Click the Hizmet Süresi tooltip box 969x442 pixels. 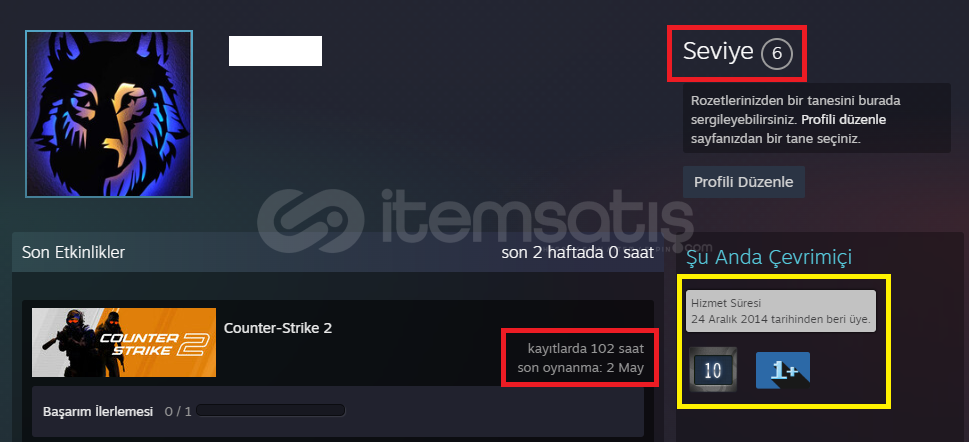(781, 311)
